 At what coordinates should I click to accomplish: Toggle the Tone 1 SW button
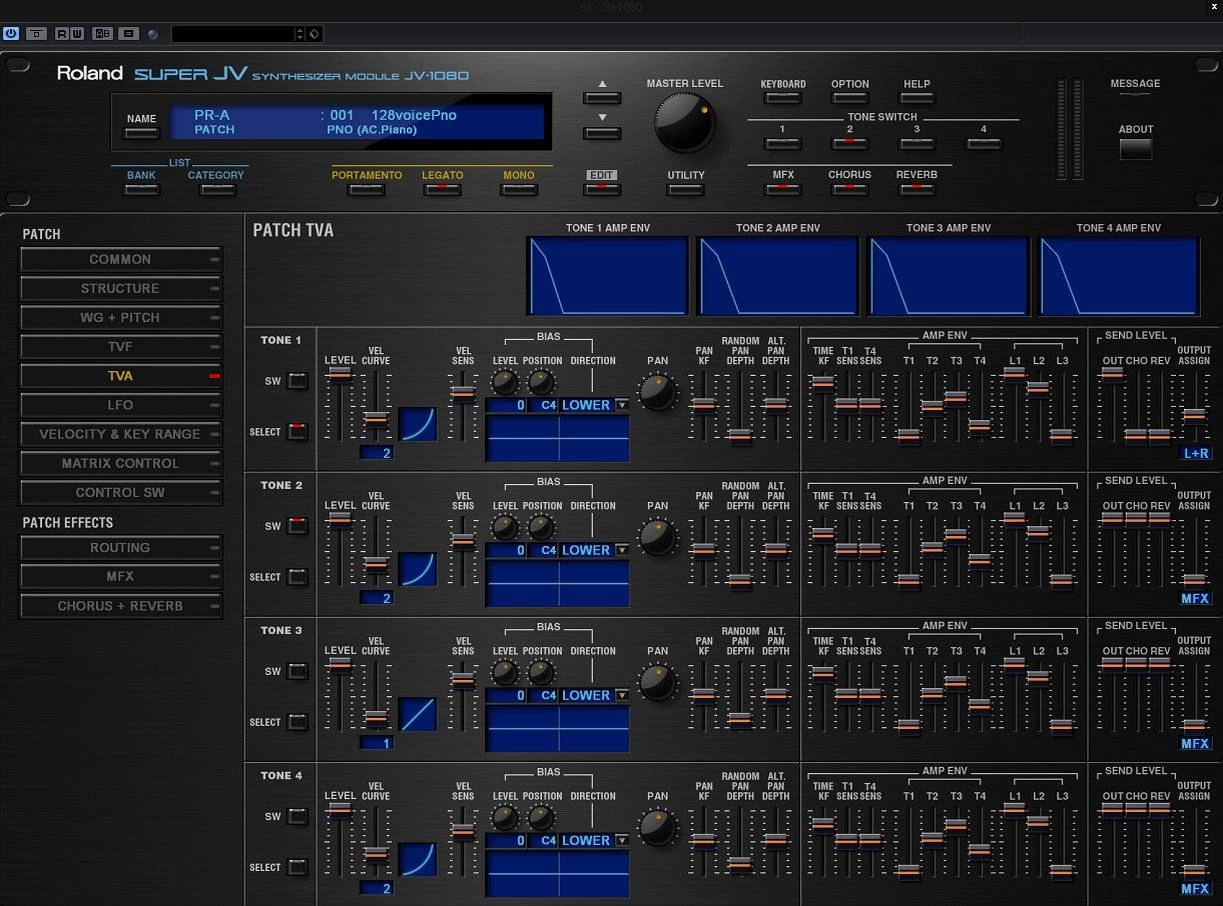tap(297, 381)
